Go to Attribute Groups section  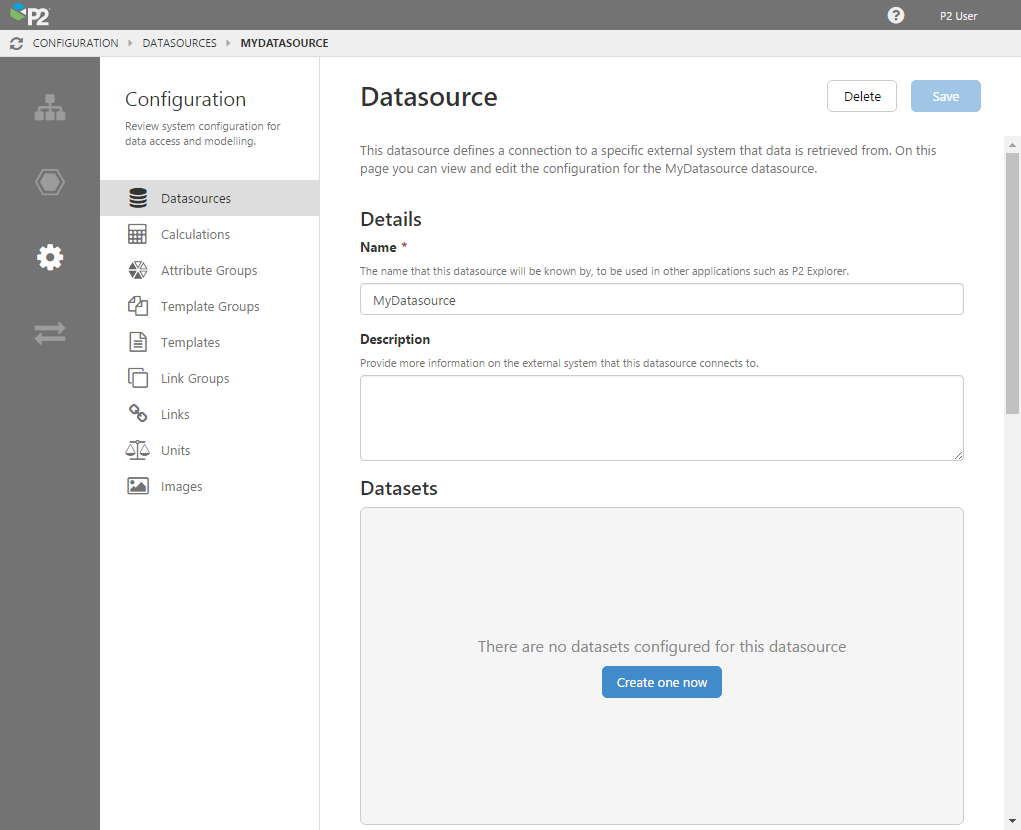(208, 270)
